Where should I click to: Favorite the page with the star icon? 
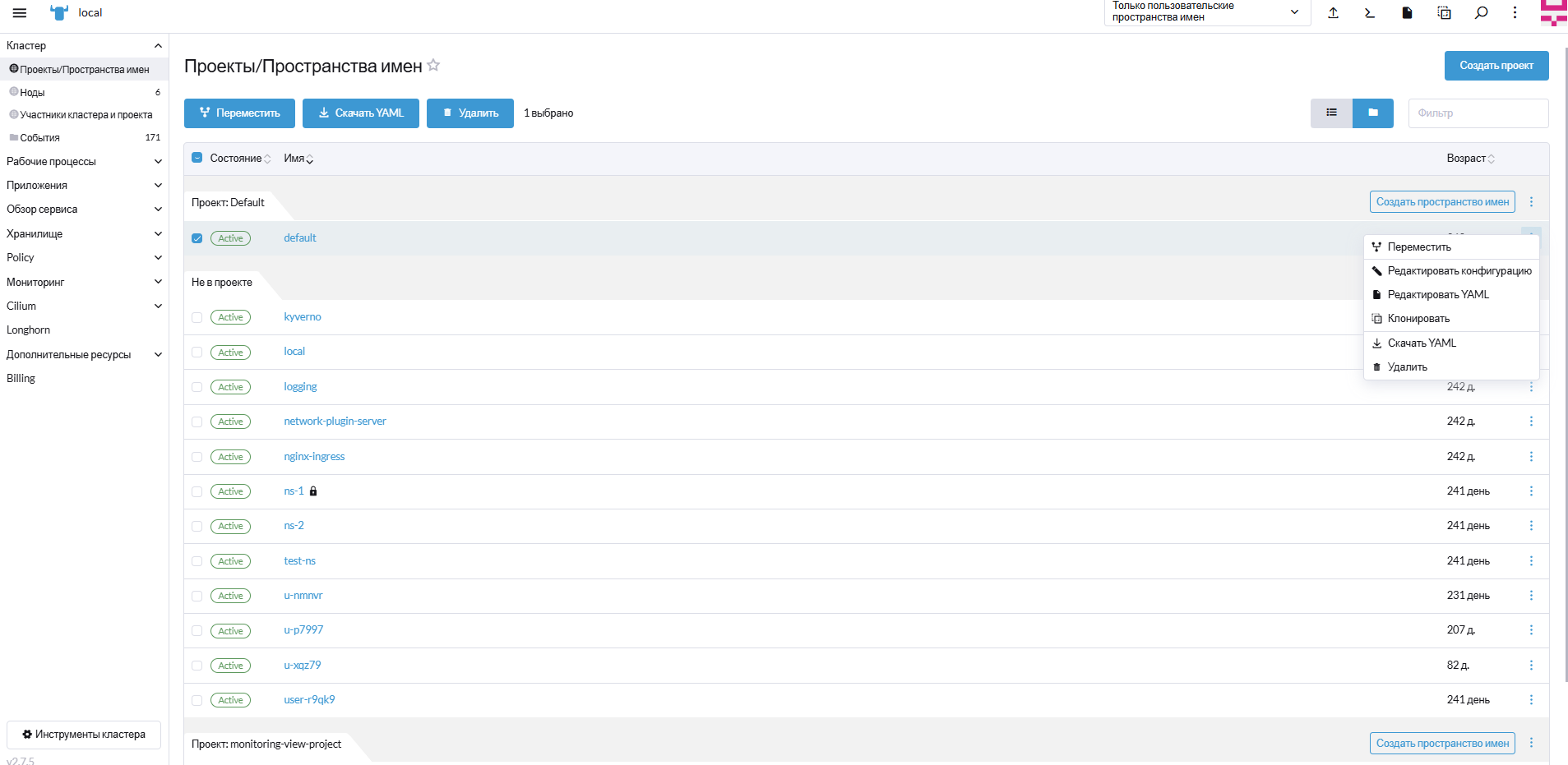pos(433,66)
